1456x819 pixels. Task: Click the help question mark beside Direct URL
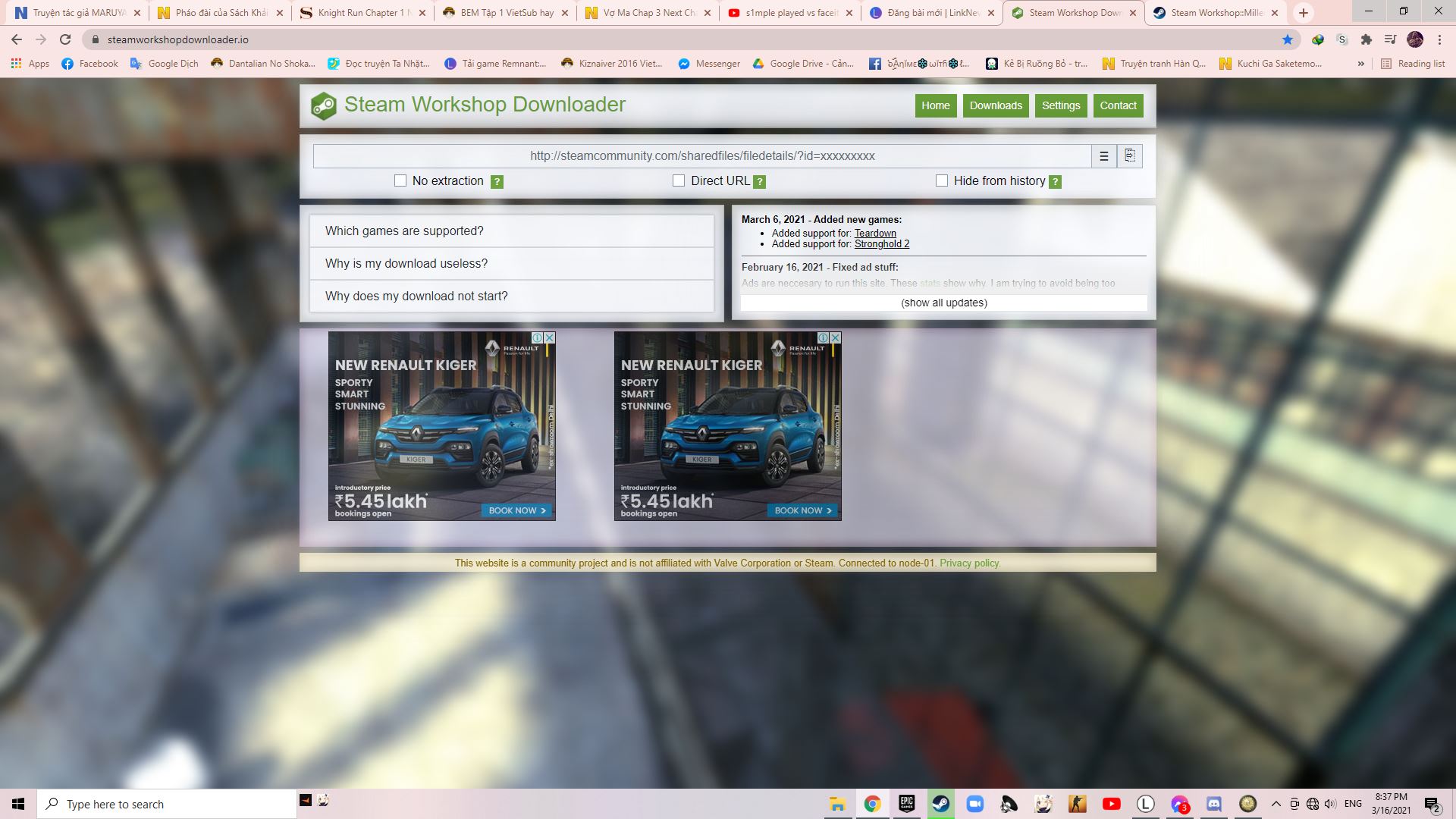pyautogui.click(x=759, y=182)
